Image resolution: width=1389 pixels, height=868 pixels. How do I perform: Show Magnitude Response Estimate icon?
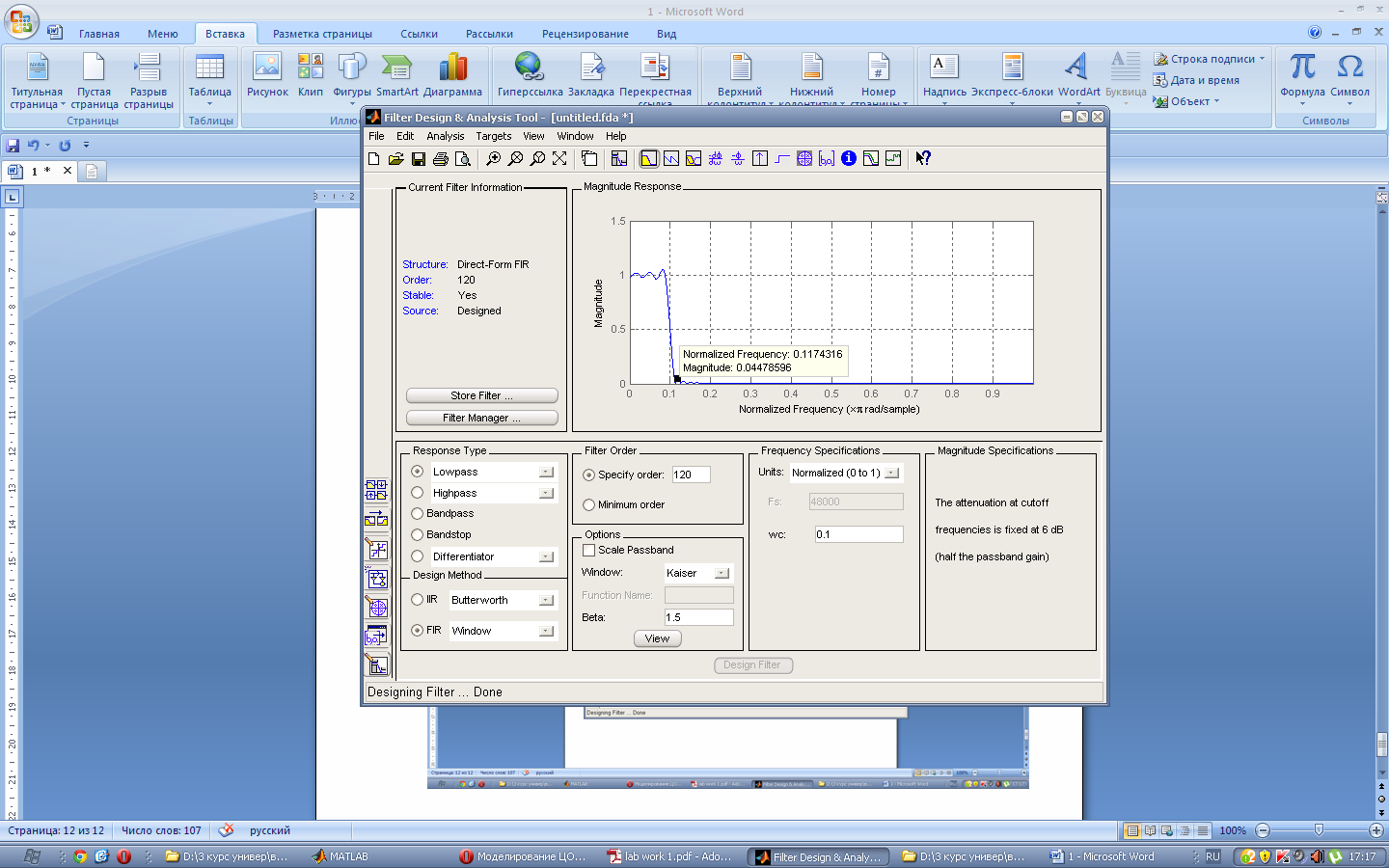(x=871, y=159)
